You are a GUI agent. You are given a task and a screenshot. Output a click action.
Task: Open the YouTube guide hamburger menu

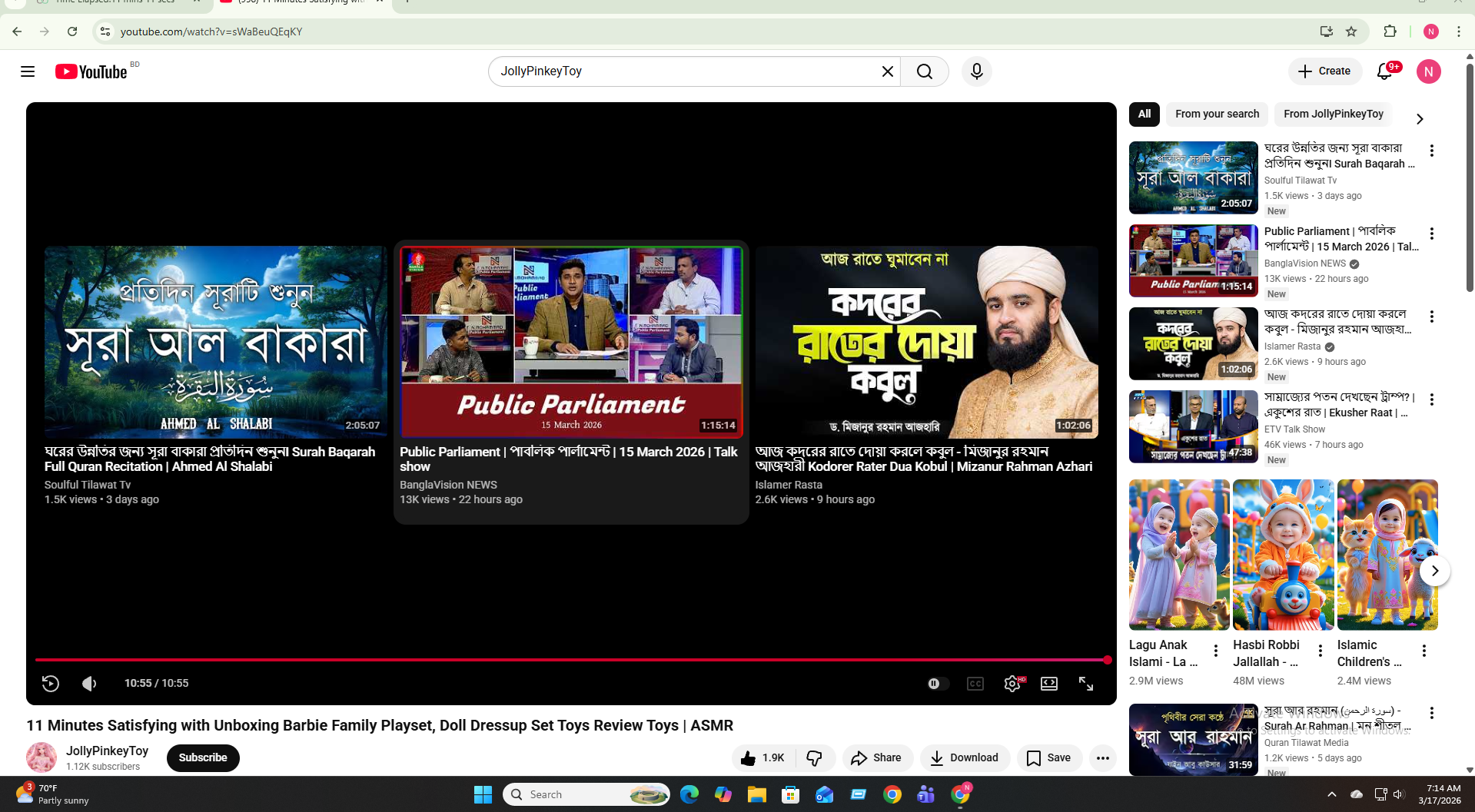point(28,71)
